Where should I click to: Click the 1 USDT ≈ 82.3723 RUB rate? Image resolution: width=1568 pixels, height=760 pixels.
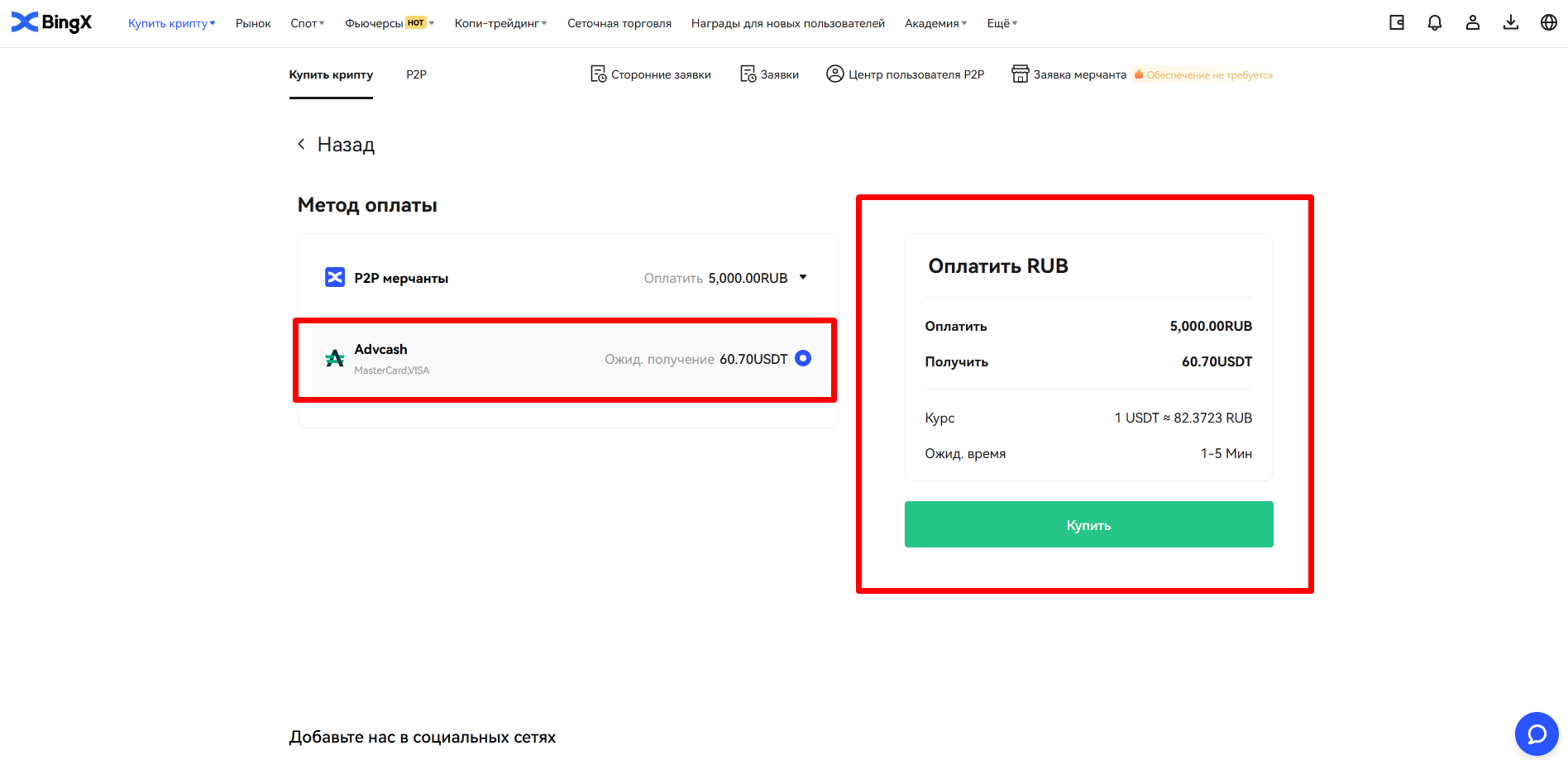point(1183,418)
